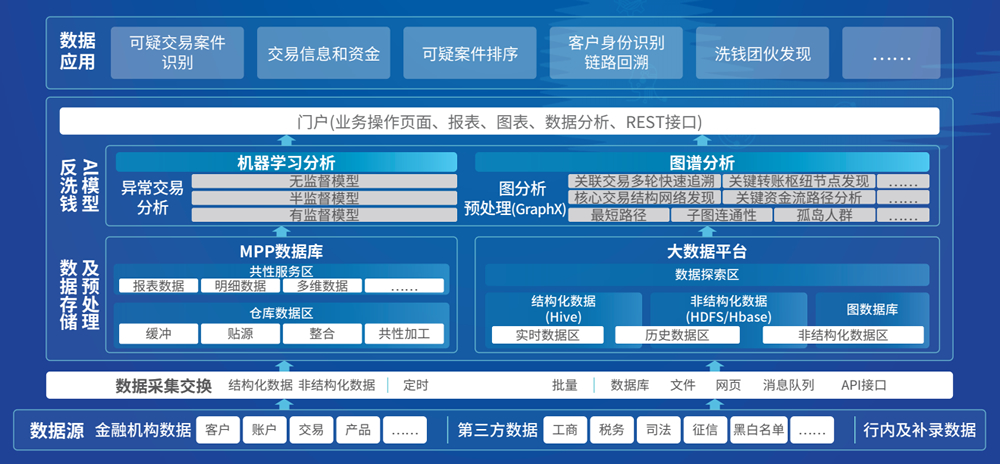The height and width of the screenshot is (464, 1000).
Task: Select the 洗钱团伙发现 box
Action: 762,54
